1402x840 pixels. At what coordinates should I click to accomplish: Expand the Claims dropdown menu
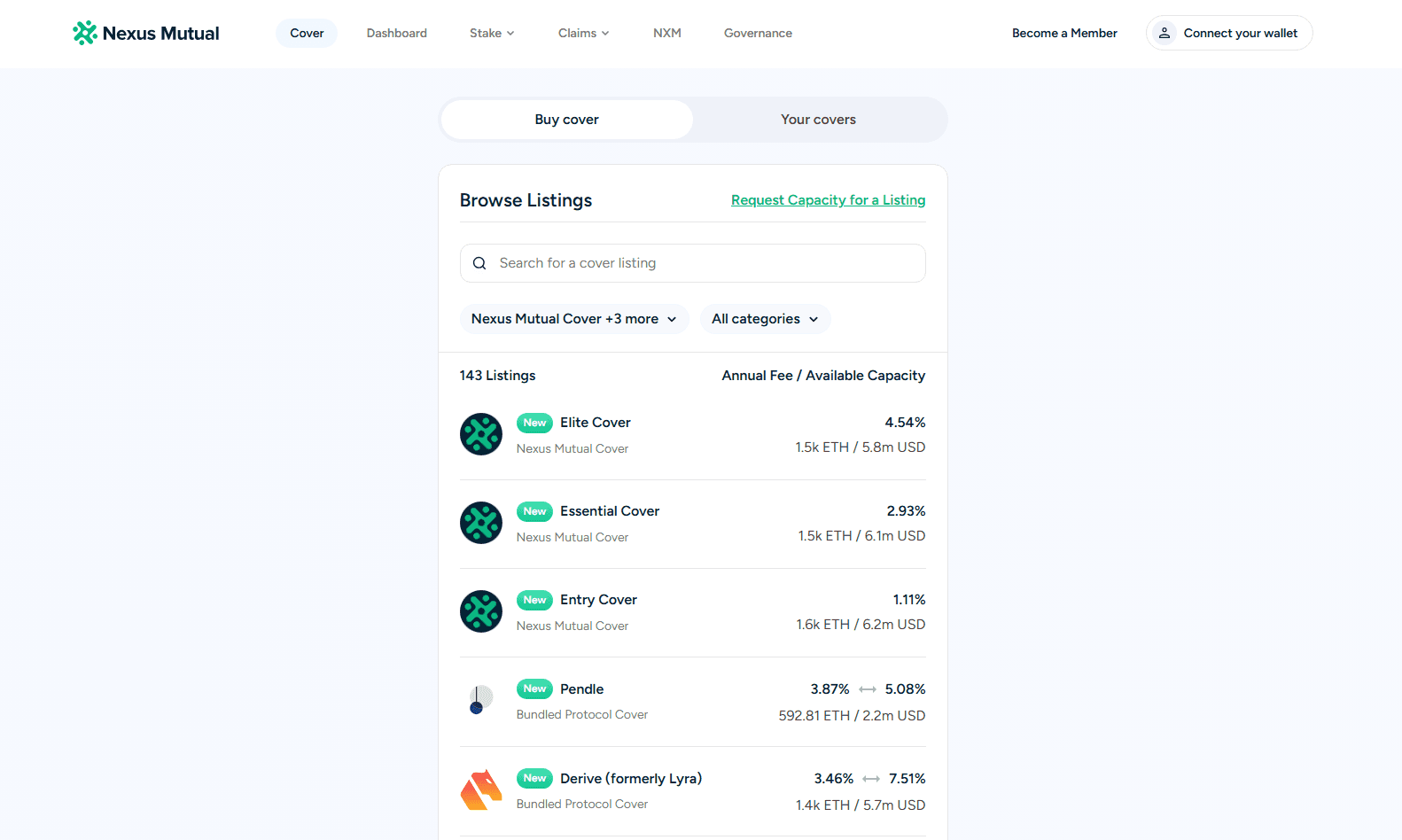[583, 33]
